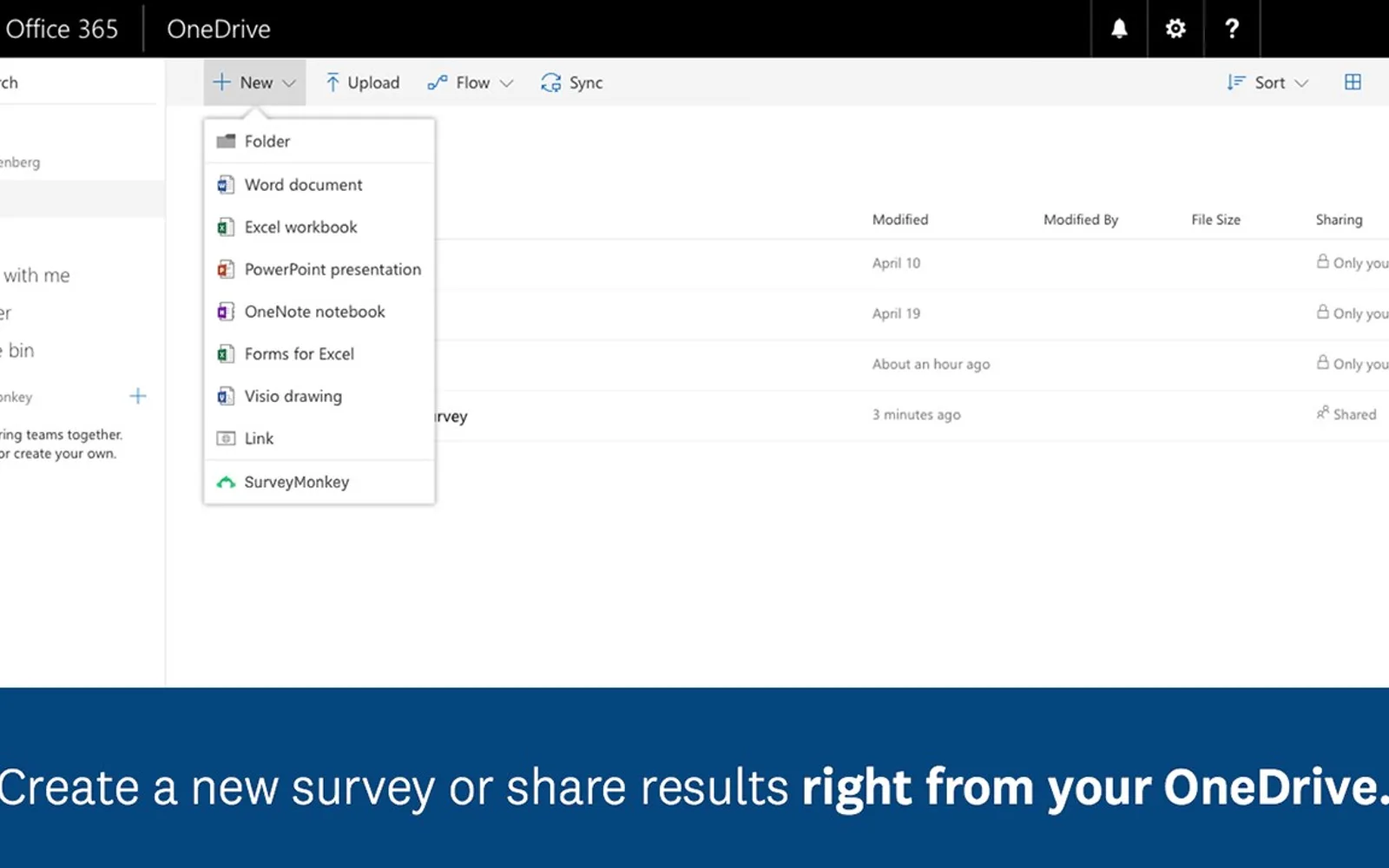Sort by the Modified column header
This screenshot has height=868, width=1389.
click(x=900, y=220)
